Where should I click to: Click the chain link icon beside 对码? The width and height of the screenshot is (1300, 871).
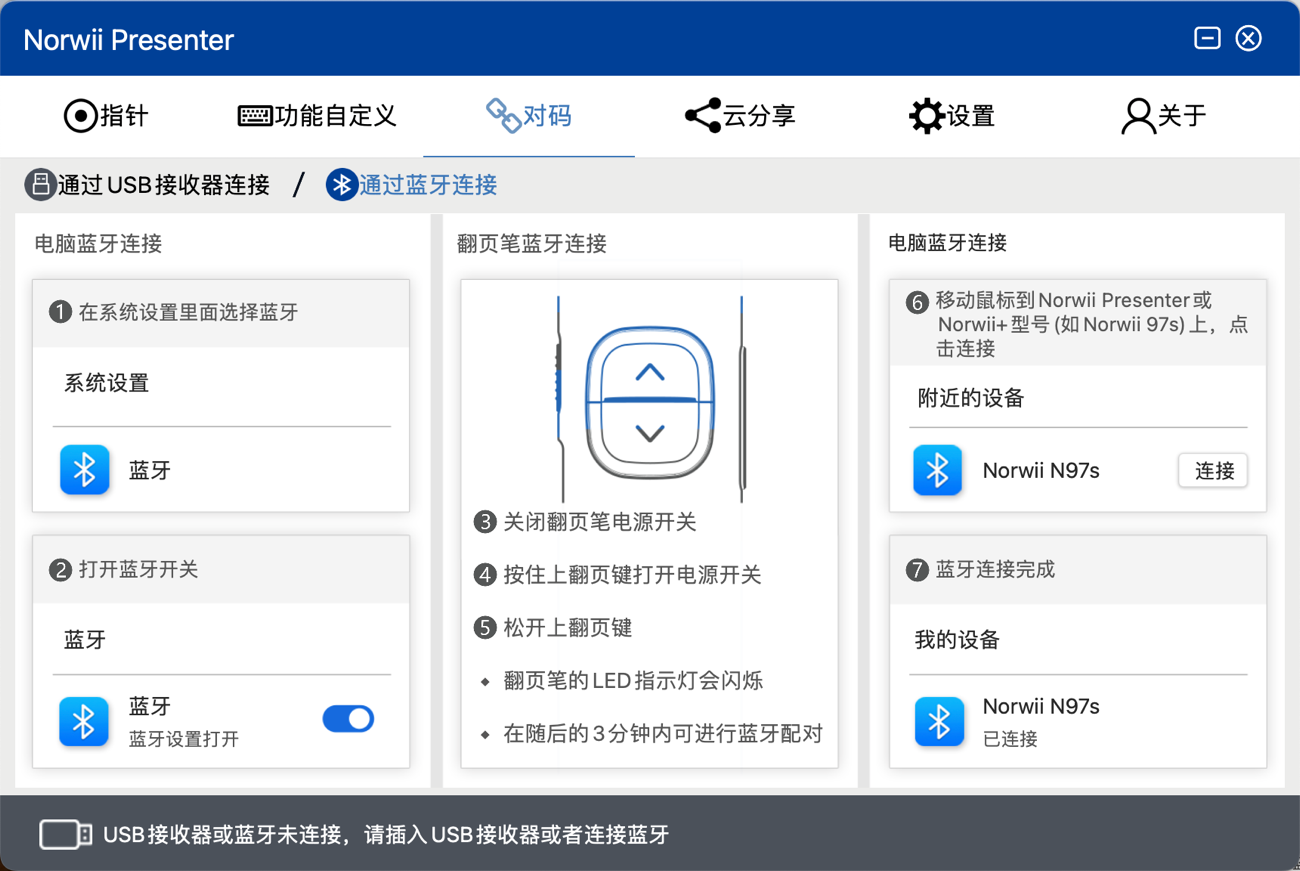click(x=503, y=116)
